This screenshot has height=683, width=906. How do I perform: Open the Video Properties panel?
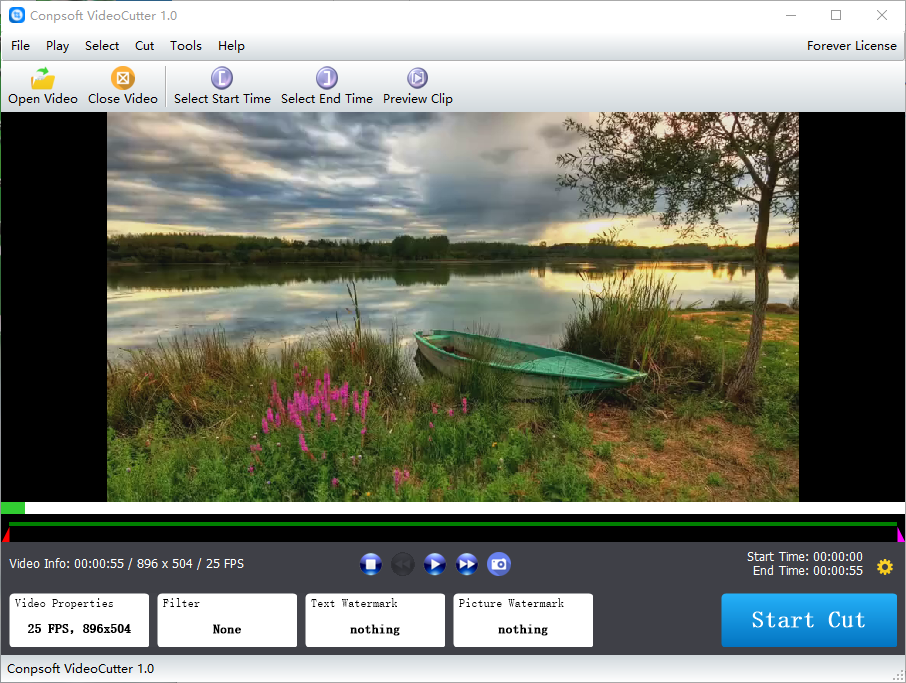tap(79, 620)
